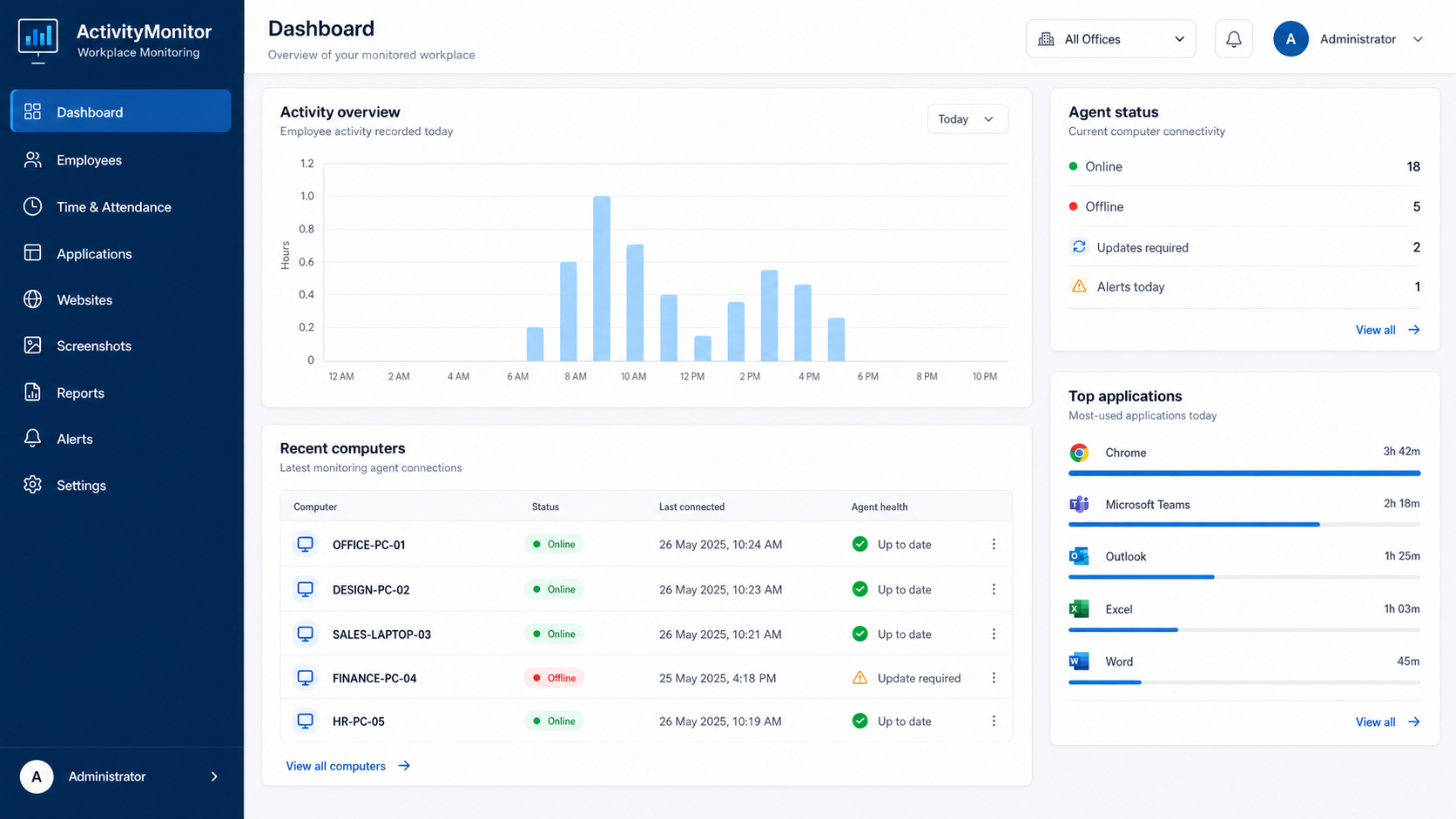Open the Employees section
Image resolution: width=1456 pixels, height=819 pixels.
point(121,159)
